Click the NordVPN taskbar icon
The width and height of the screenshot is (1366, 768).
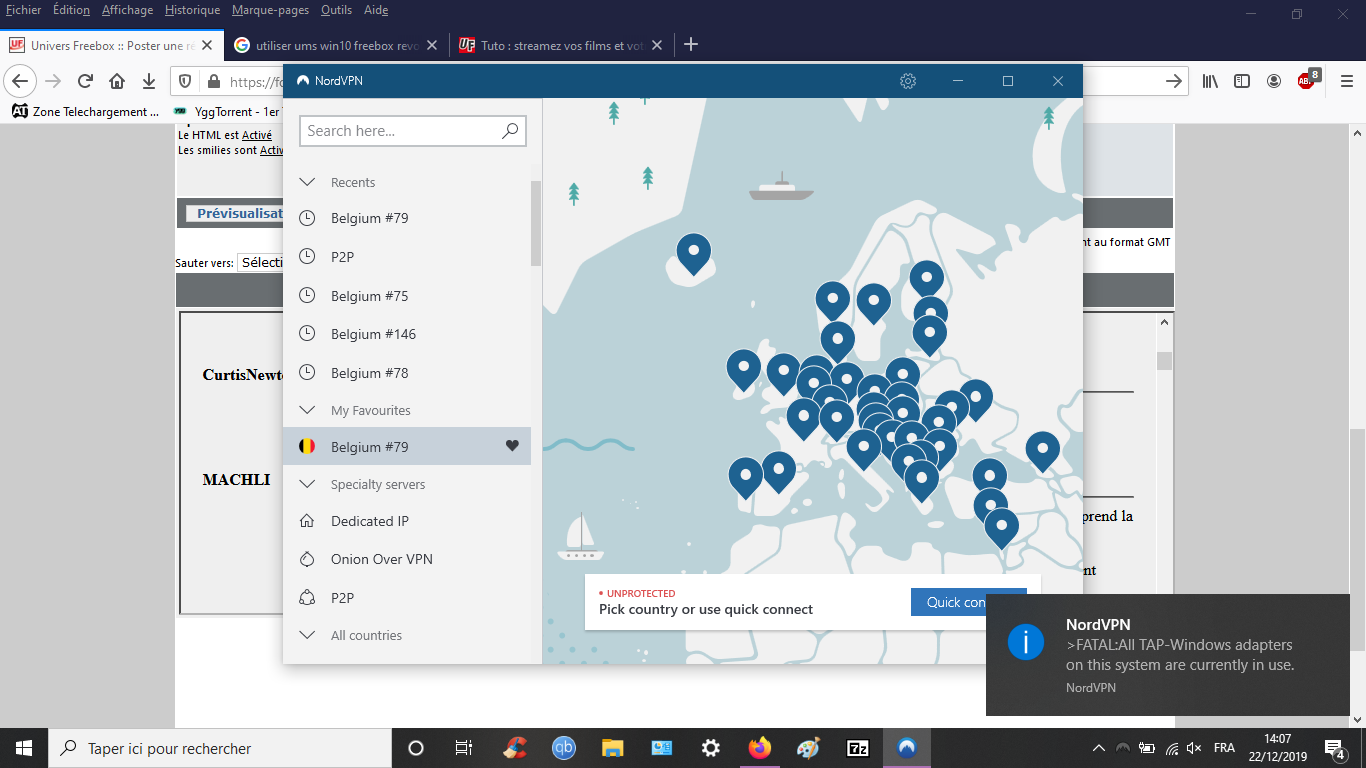pos(906,748)
